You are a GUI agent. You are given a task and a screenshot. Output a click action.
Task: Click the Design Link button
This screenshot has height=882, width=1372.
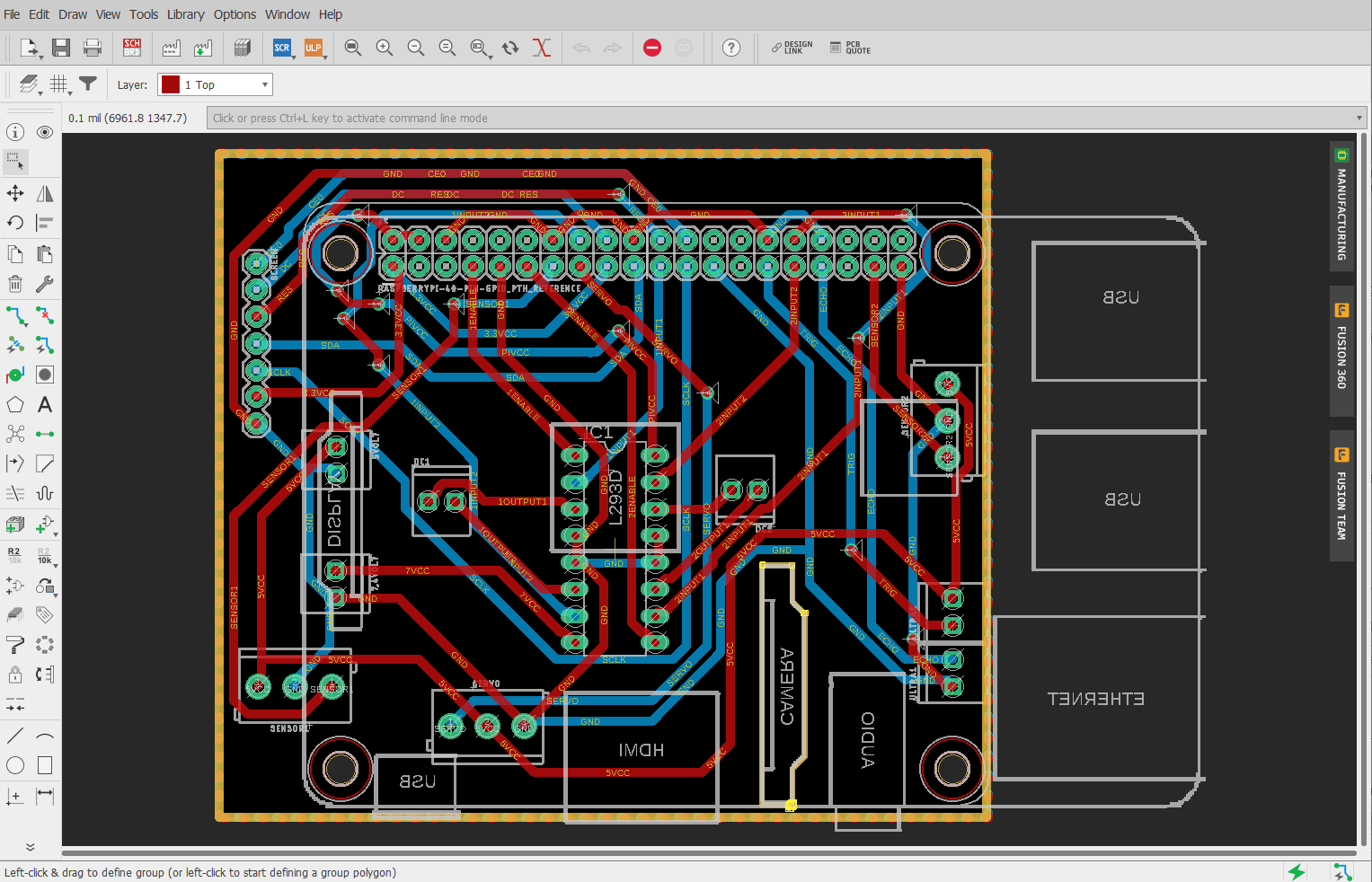(792, 48)
